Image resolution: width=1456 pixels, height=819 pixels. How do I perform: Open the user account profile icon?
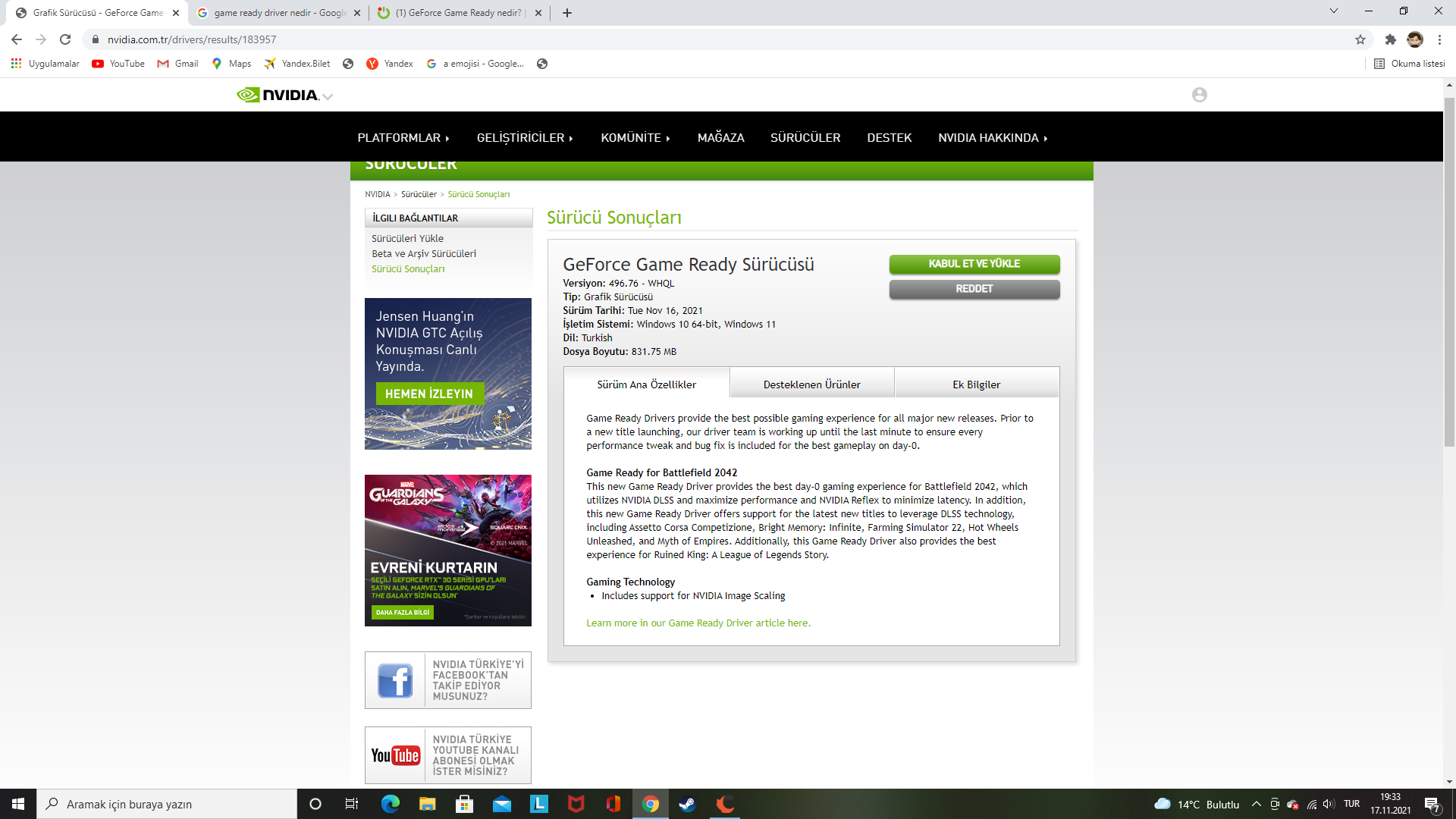1199,95
